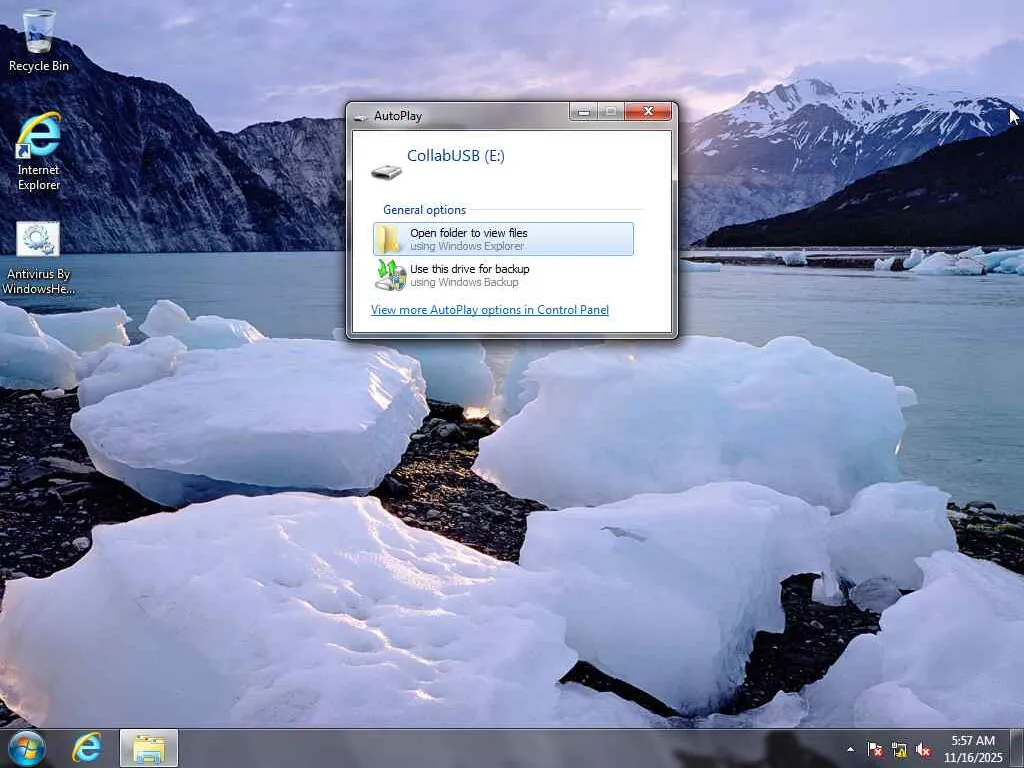Click the AutoPlay title bar icon
Viewport: 1024px width, 768px height.
pos(360,116)
